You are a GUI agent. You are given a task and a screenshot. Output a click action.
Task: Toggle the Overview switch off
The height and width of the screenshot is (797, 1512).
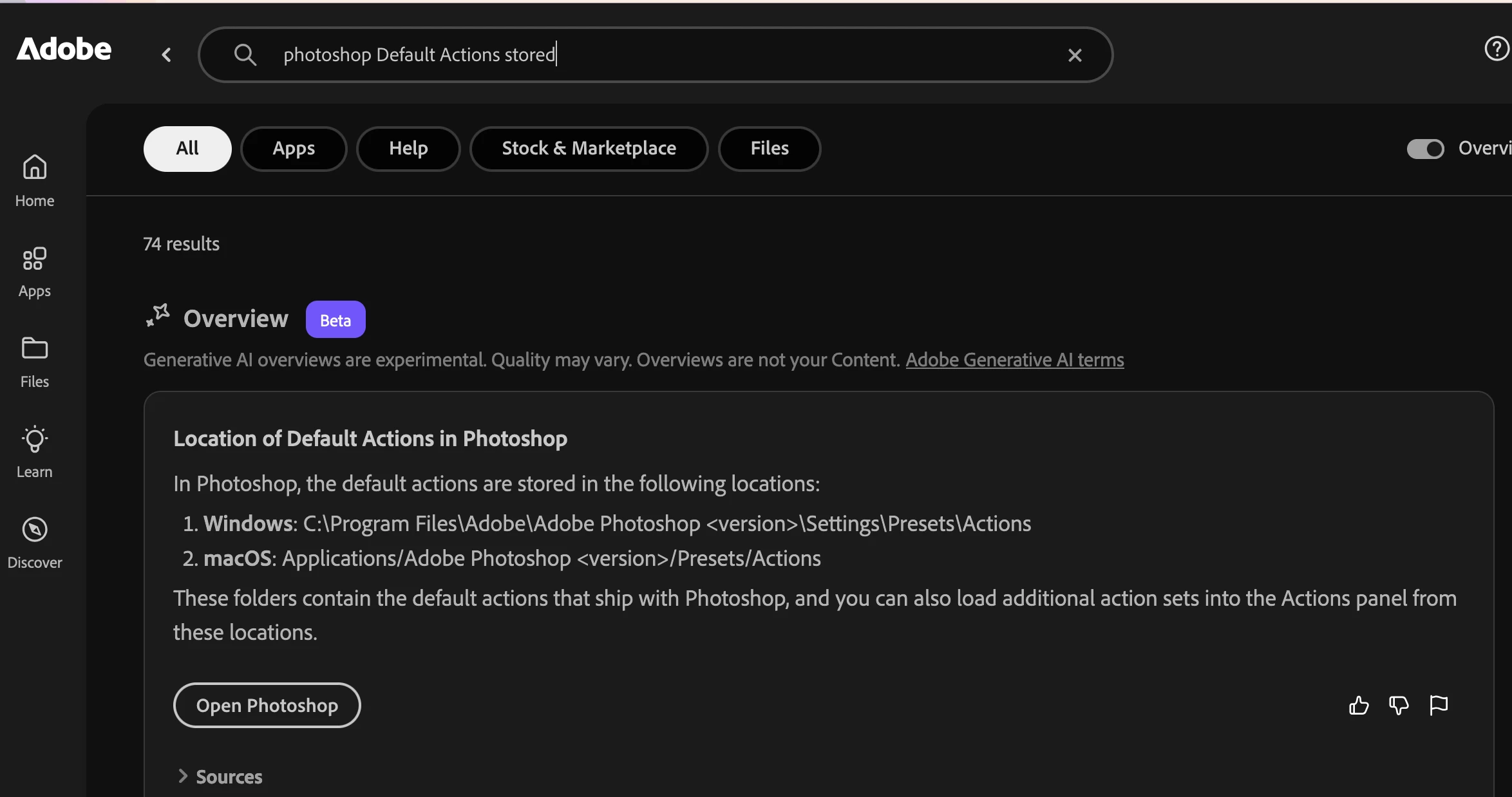pos(1425,149)
